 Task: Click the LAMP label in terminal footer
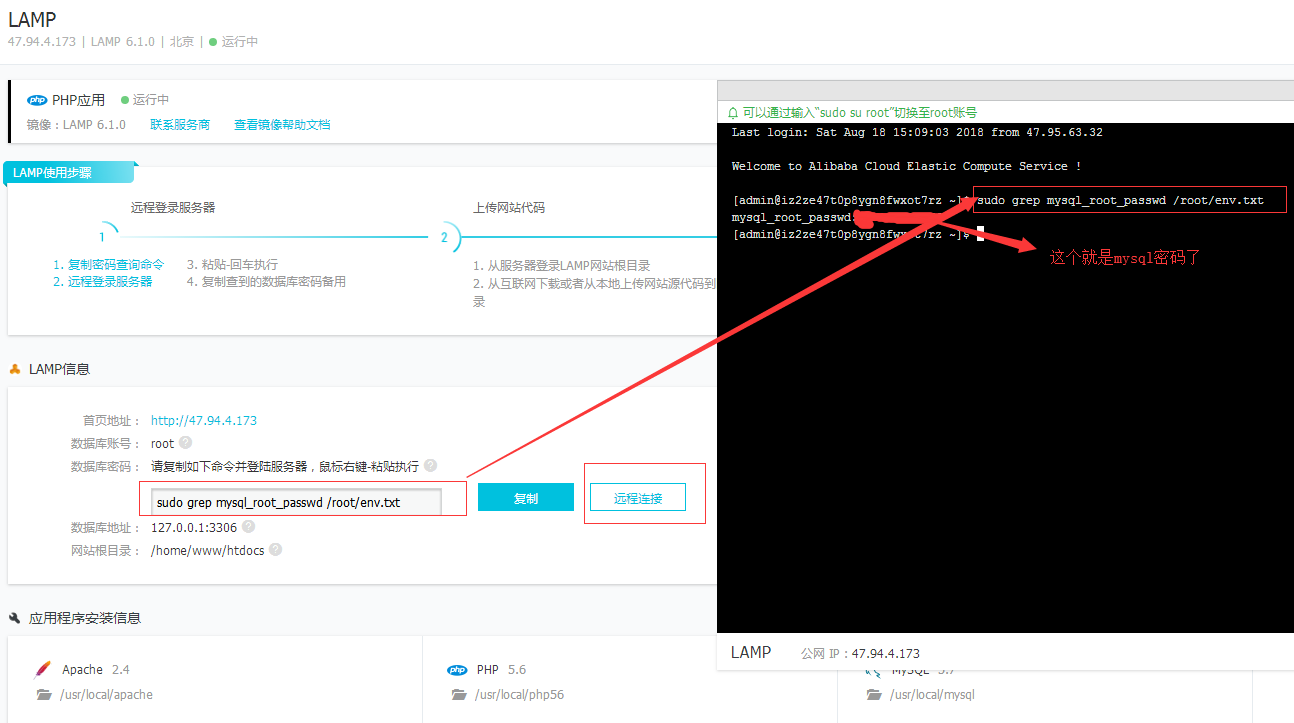tap(751, 652)
